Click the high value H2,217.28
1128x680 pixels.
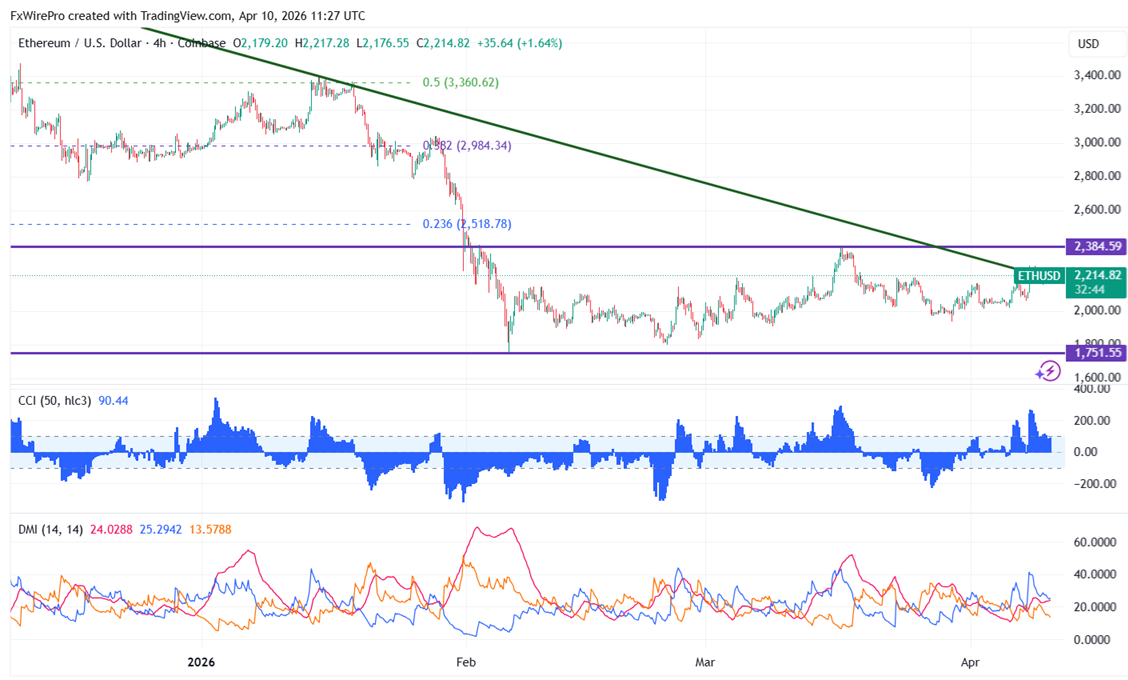tap(322, 43)
